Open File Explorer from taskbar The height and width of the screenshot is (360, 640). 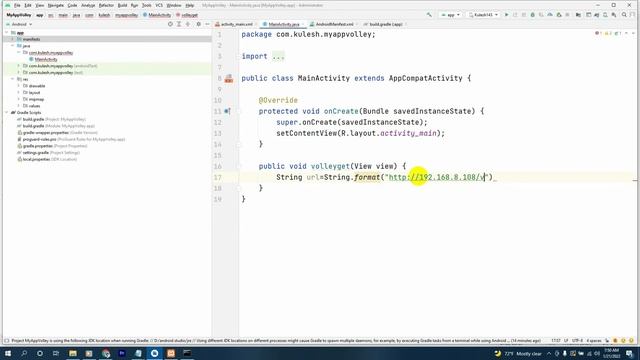[73, 353]
